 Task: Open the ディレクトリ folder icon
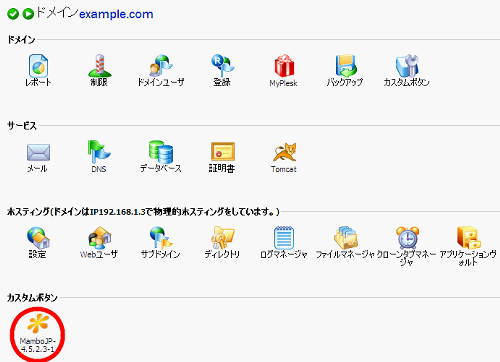pos(223,238)
